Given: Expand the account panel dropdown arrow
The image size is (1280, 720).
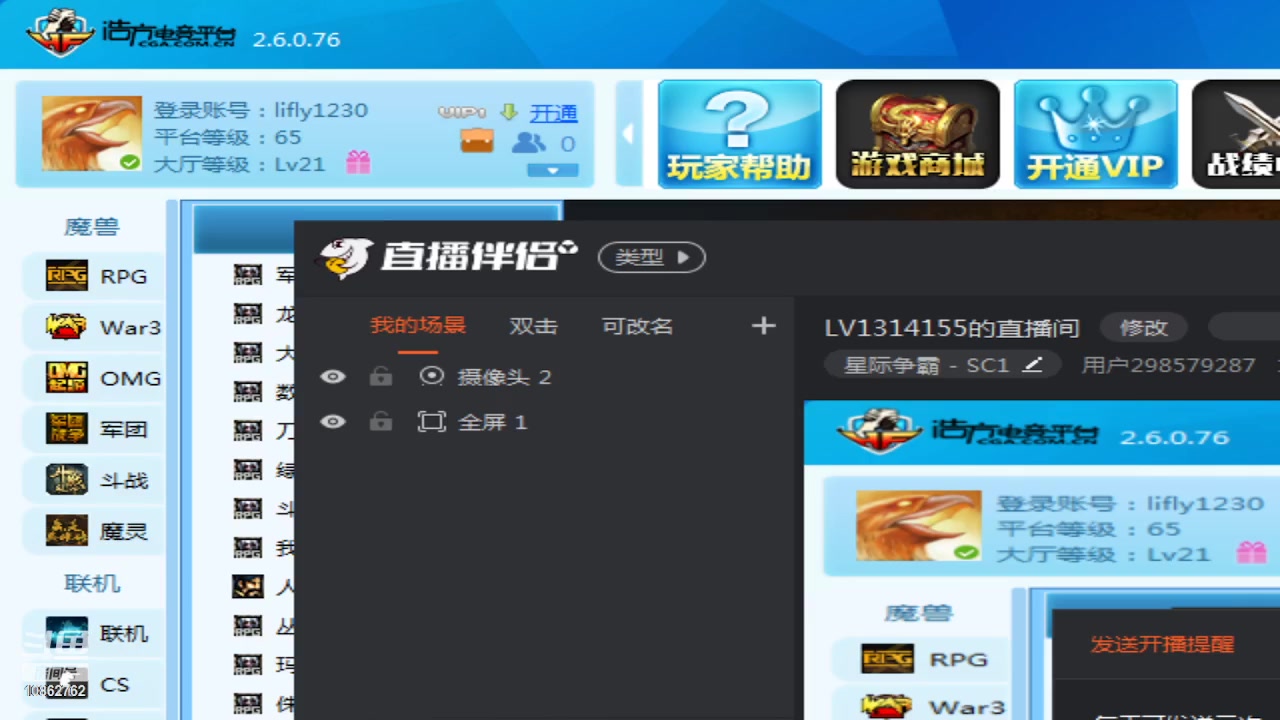Looking at the screenshot, I should click(552, 170).
